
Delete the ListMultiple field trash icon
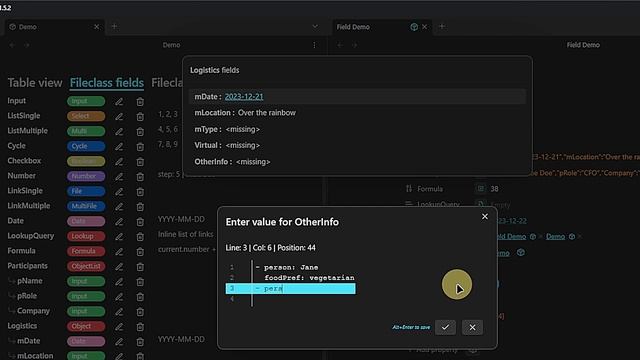140,131
